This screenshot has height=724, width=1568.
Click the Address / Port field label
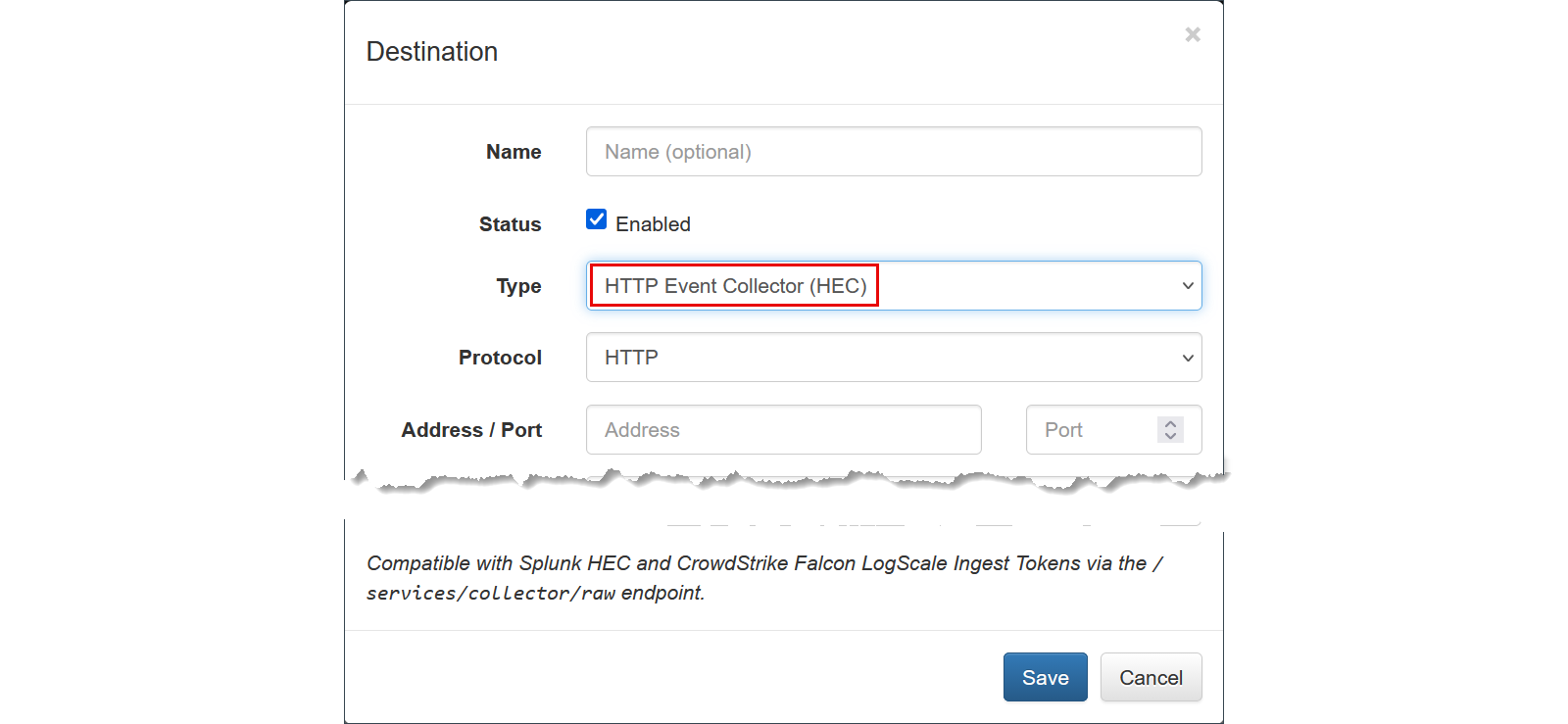coord(471,430)
